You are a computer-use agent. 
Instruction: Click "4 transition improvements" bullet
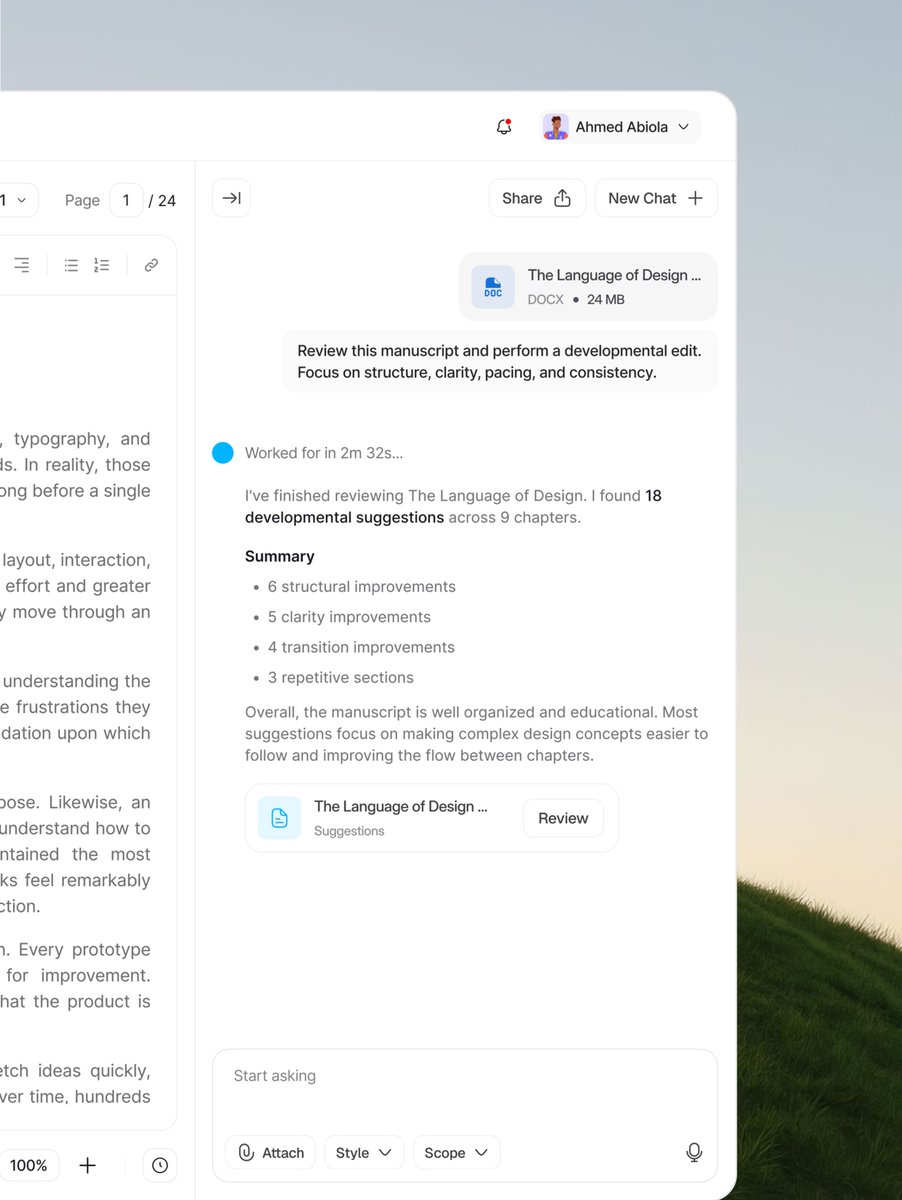[x=361, y=647]
